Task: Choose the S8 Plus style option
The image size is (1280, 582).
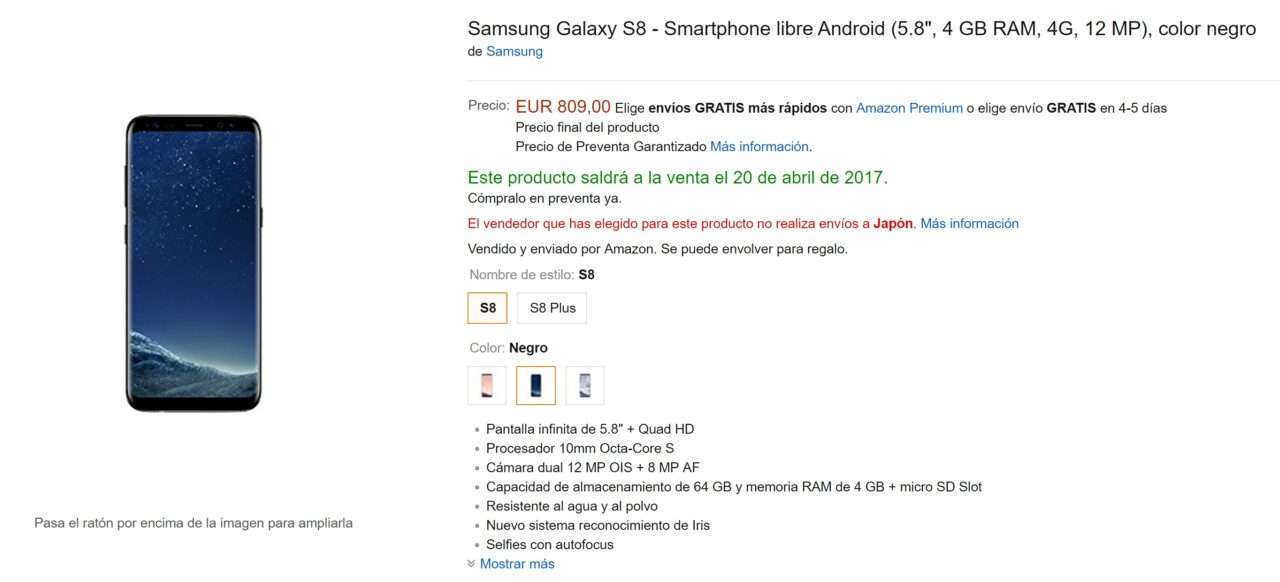Action: click(x=552, y=308)
